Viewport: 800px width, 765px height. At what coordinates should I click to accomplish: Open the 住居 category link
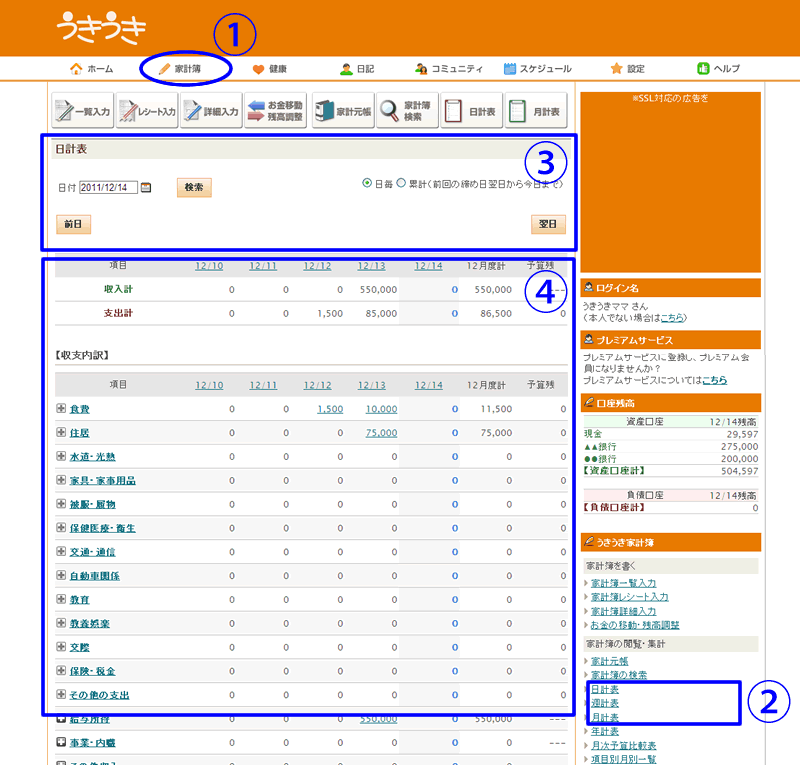click(x=80, y=433)
